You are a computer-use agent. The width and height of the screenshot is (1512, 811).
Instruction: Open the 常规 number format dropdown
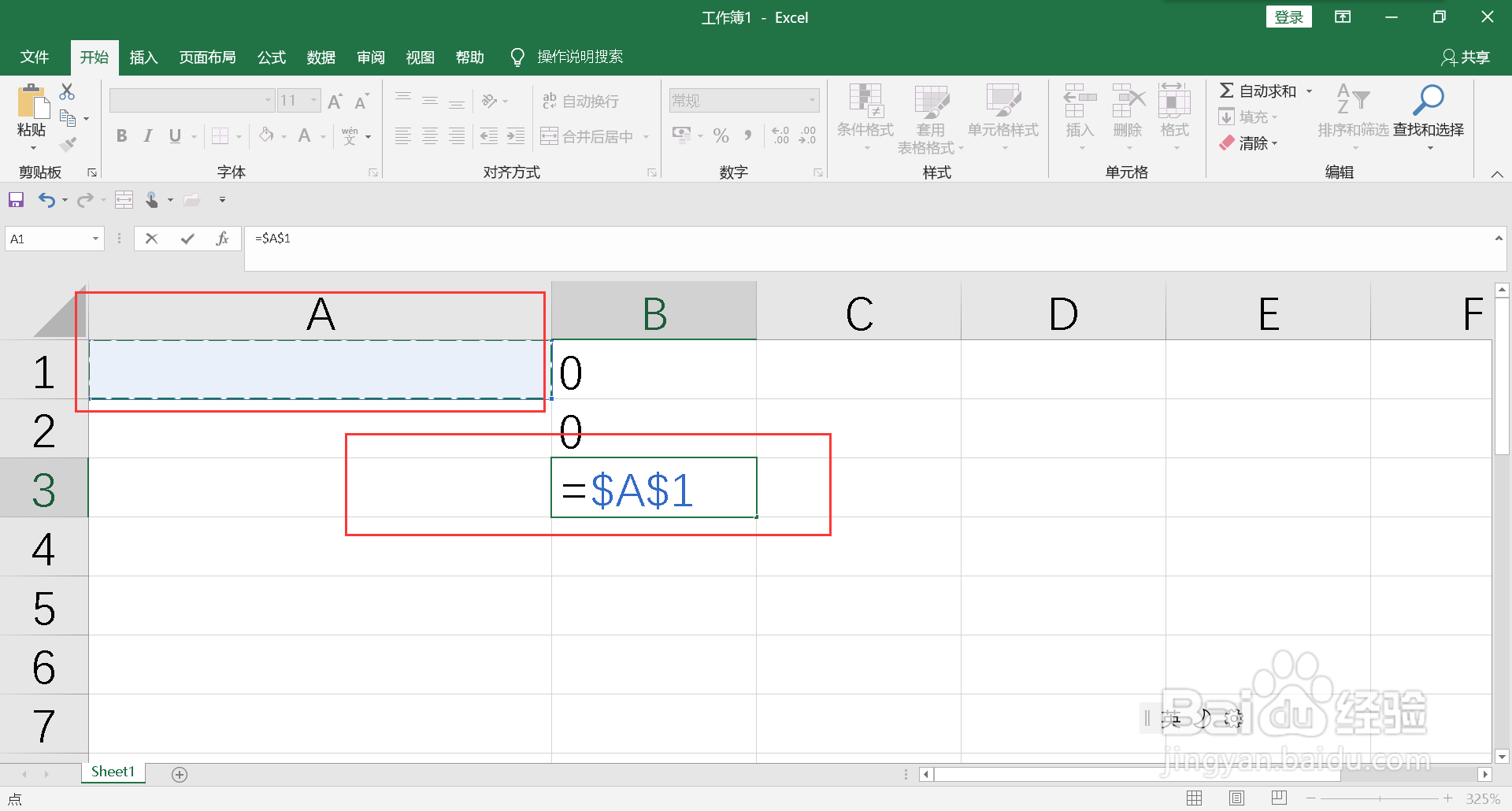click(813, 100)
